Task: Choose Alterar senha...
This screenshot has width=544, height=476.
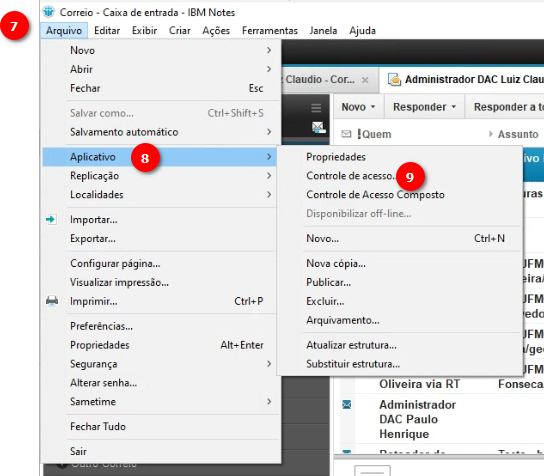Action: pyautogui.click(x=160, y=383)
